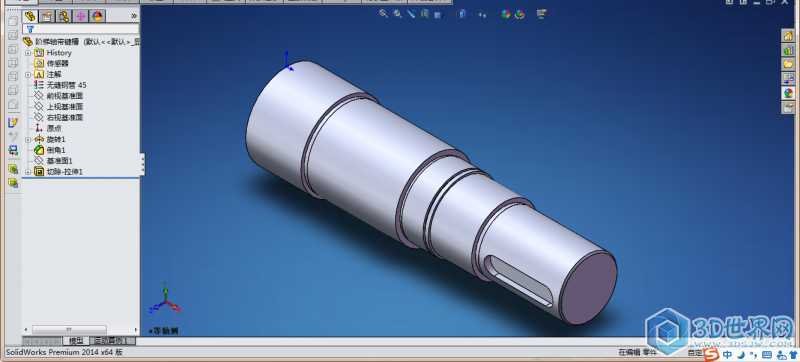Open Edit Appearance color ball in view toolbar
The image size is (800, 362).
coord(506,14)
